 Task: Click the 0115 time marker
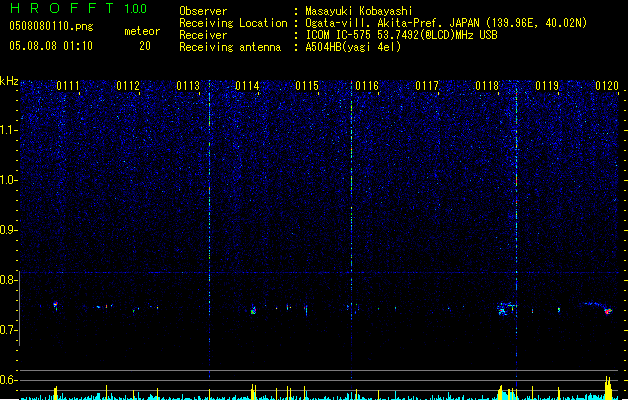307,86
